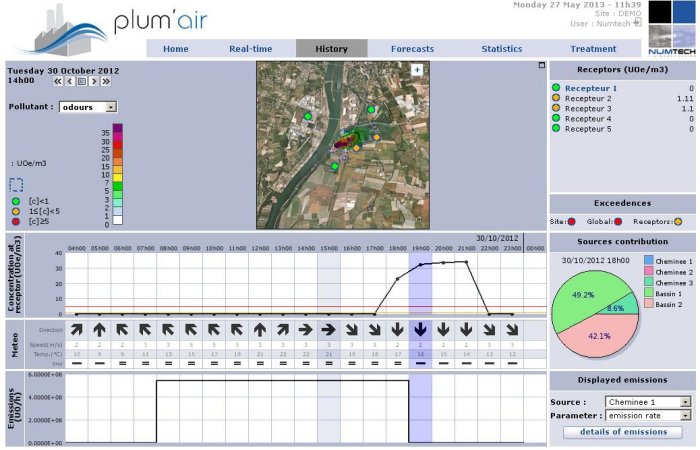The image size is (700, 450).
Task: Select Recepteur 2 in the receptors list
Action: [x=587, y=99]
